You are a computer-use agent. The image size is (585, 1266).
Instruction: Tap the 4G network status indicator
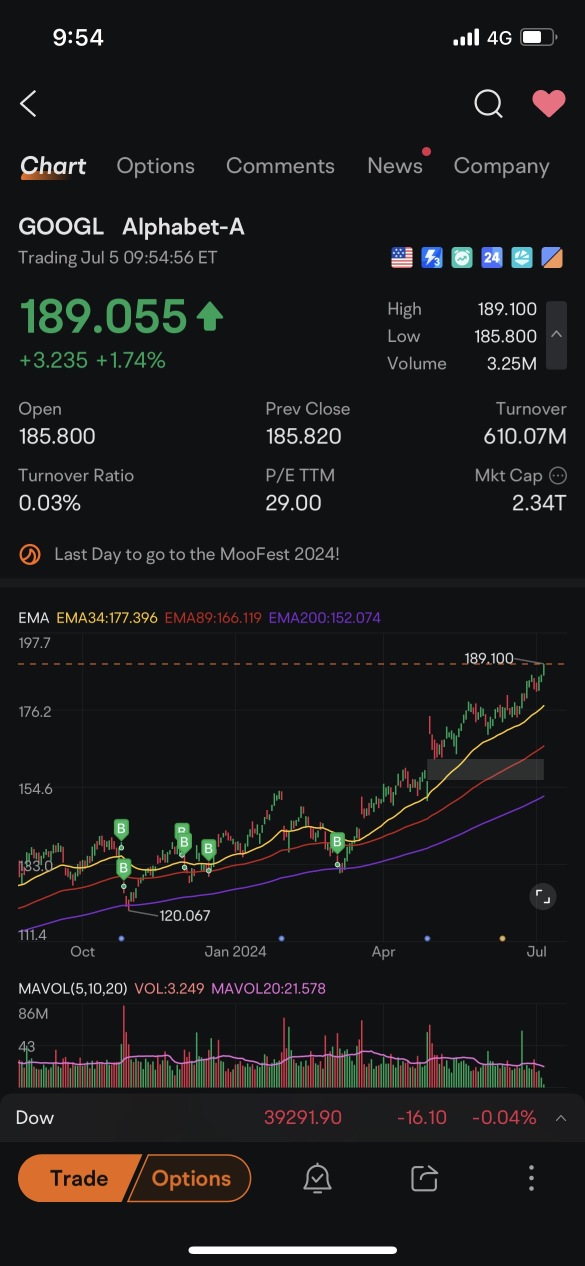pyautogui.click(x=499, y=38)
